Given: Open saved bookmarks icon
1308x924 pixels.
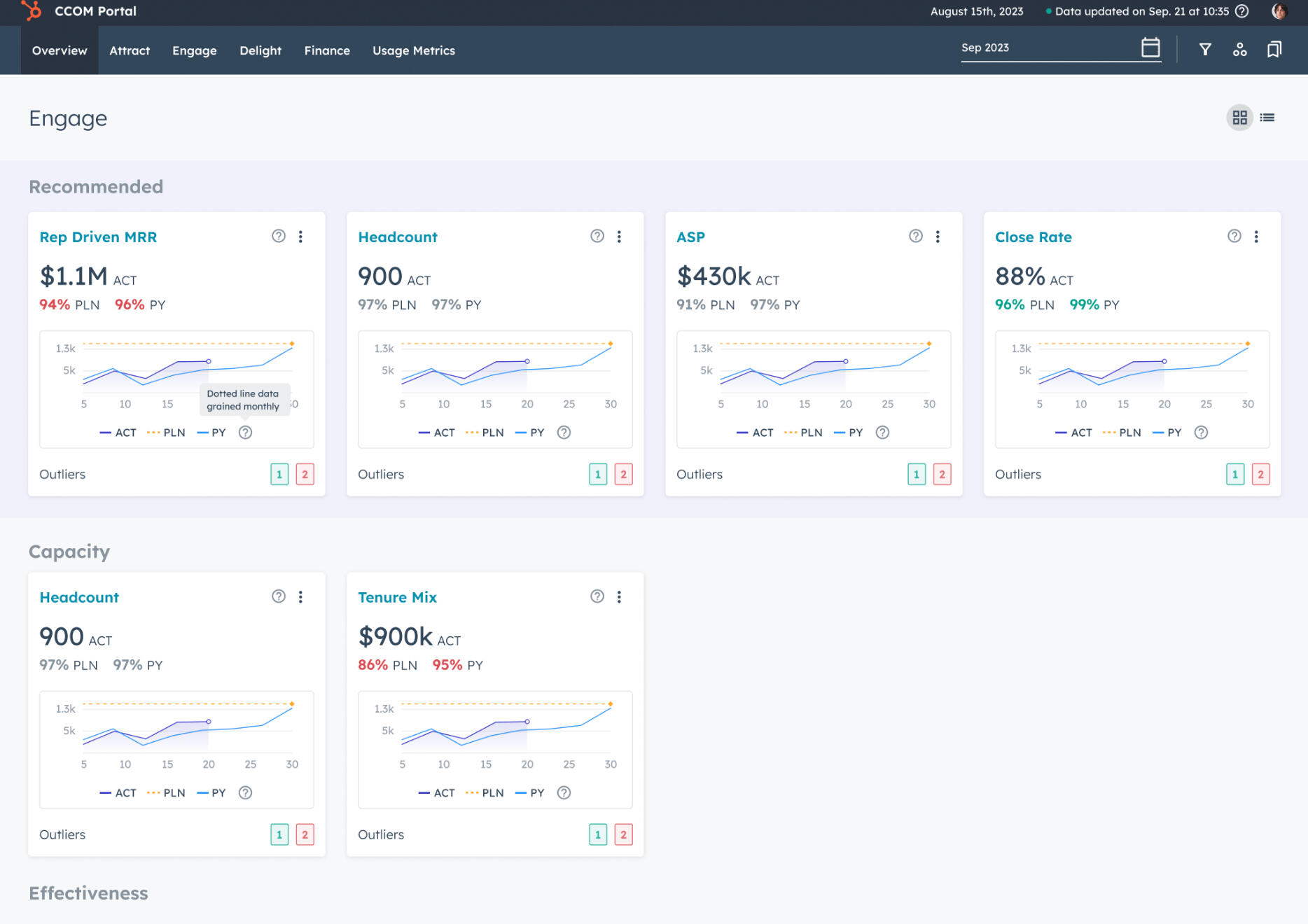Looking at the screenshot, I should pos(1274,49).
